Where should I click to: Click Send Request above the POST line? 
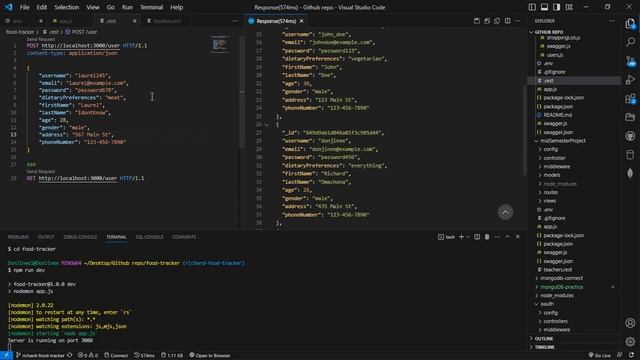[41, 39]
